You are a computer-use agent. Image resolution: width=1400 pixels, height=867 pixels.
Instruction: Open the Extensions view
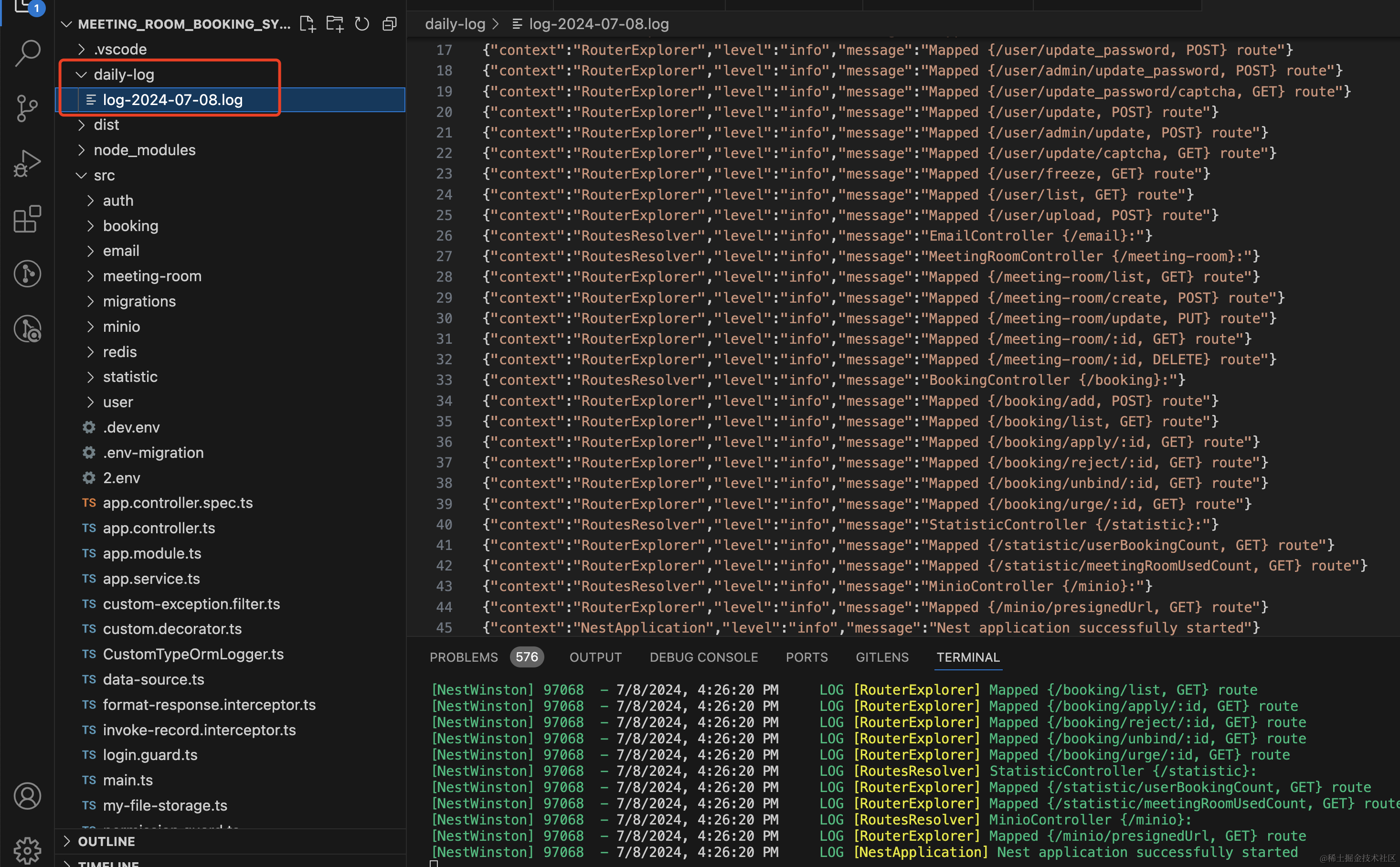click(x=27, y=219)
